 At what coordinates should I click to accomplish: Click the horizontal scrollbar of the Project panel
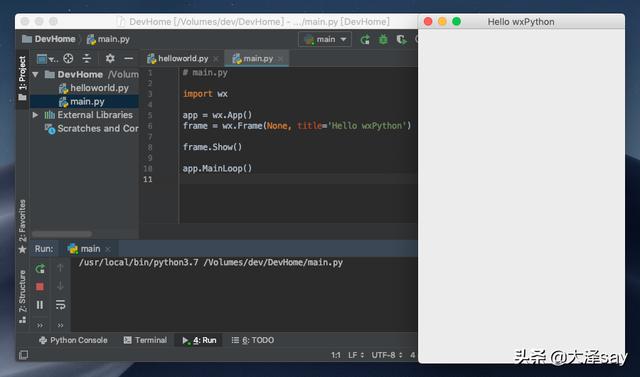click(x=62, y=234)
